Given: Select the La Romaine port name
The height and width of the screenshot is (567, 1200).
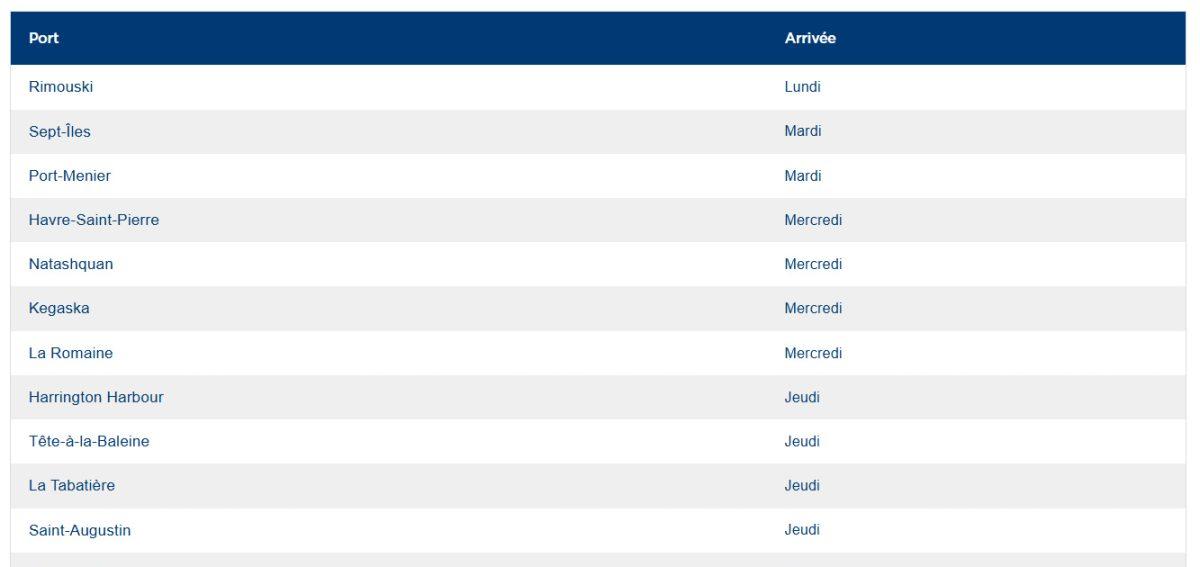Looking at the screenshot, I should pyautogui.click(x=71, y=353).
